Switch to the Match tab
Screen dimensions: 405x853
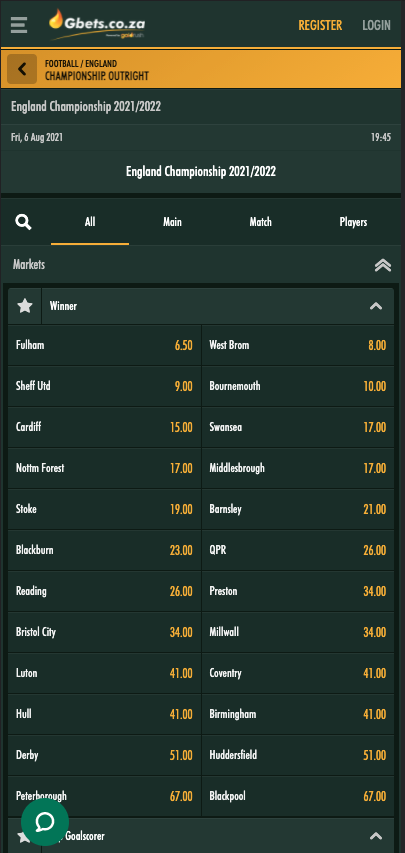pos(260,222)
